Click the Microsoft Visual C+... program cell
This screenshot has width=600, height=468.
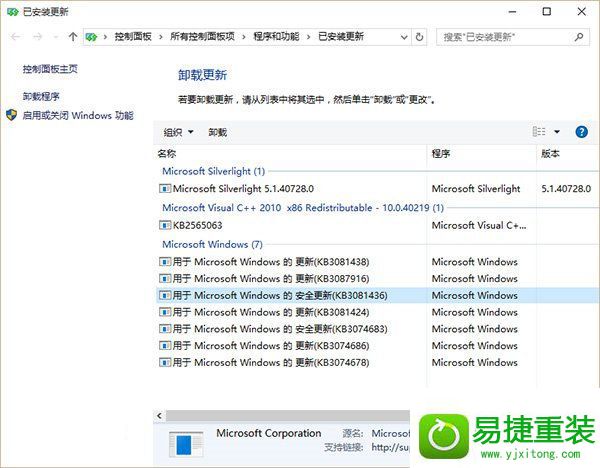pos(479,225)
